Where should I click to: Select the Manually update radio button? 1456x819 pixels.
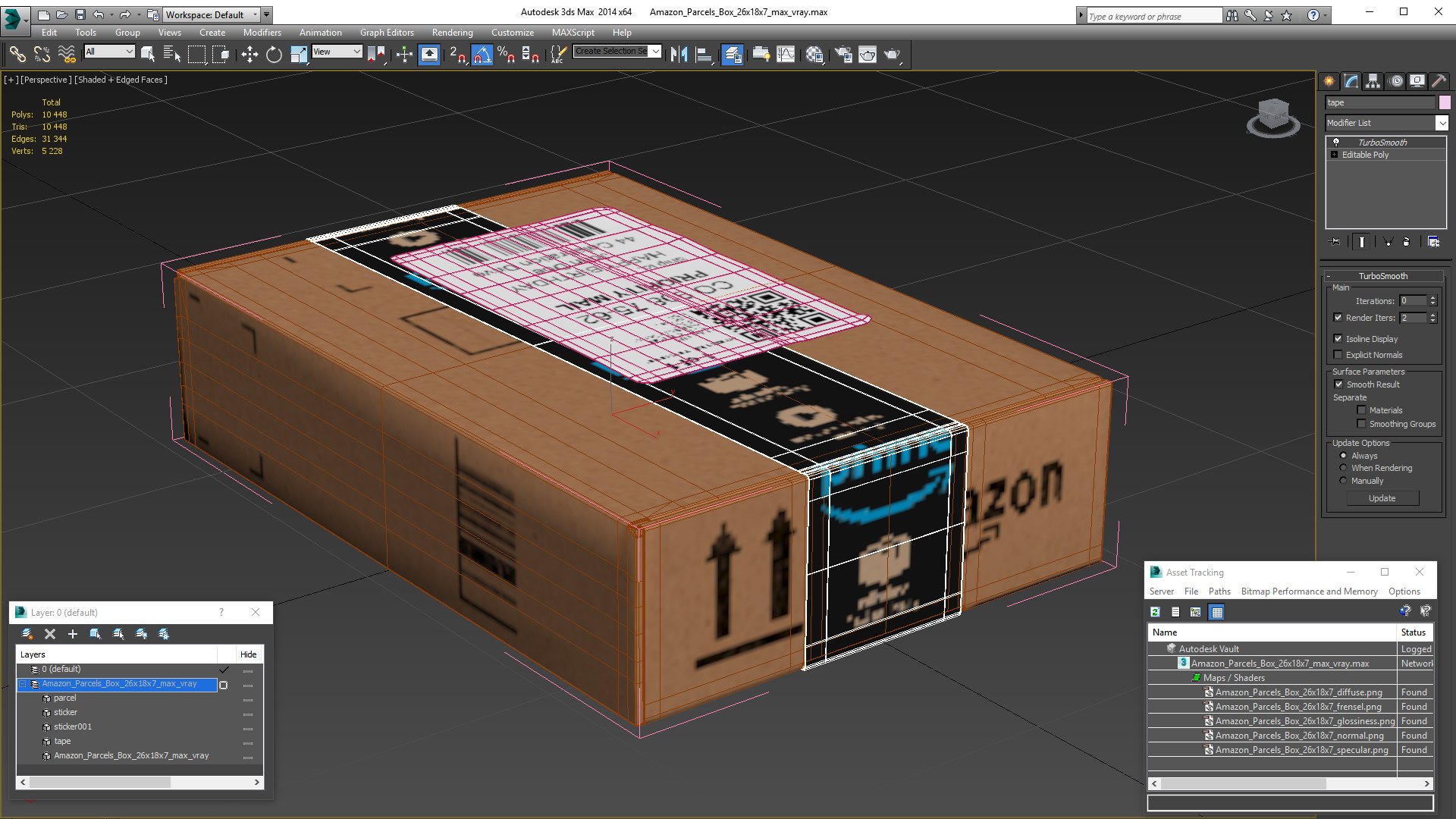[1343, 480]
